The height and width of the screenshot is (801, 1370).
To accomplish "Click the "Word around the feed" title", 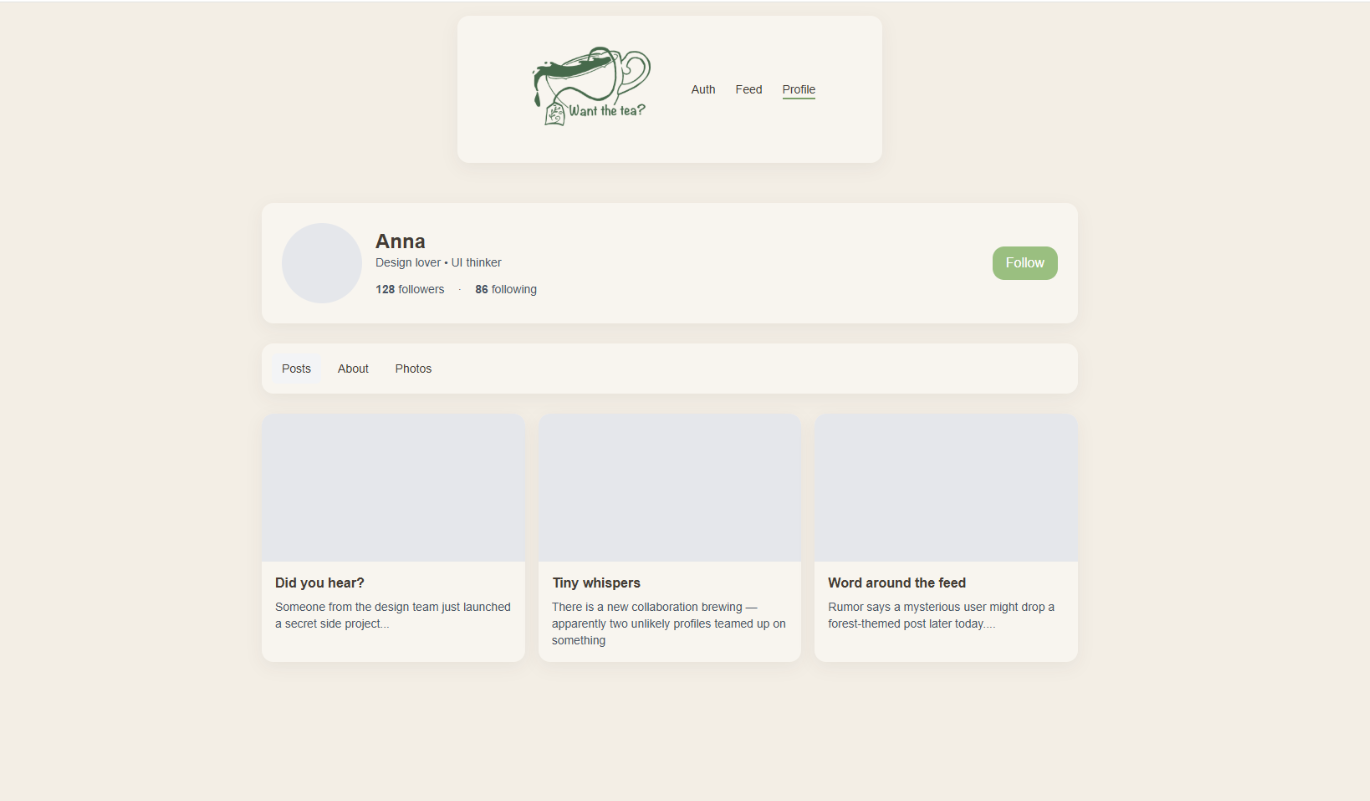I will tap(897, 583).
